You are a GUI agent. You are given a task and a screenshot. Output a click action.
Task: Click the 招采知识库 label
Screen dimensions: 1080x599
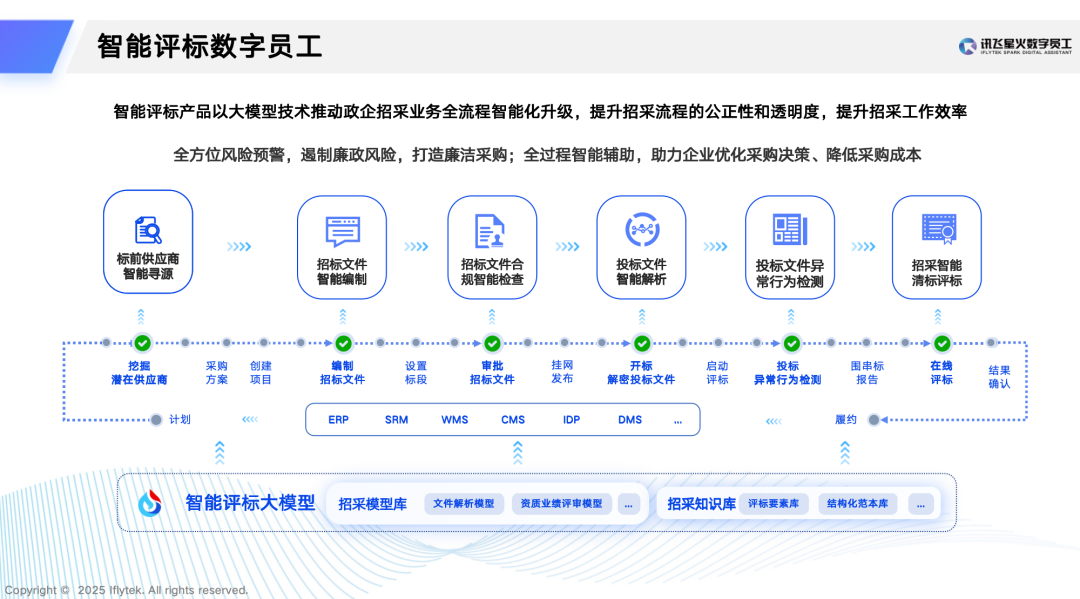pyautogui.click(x=701, y=504)
